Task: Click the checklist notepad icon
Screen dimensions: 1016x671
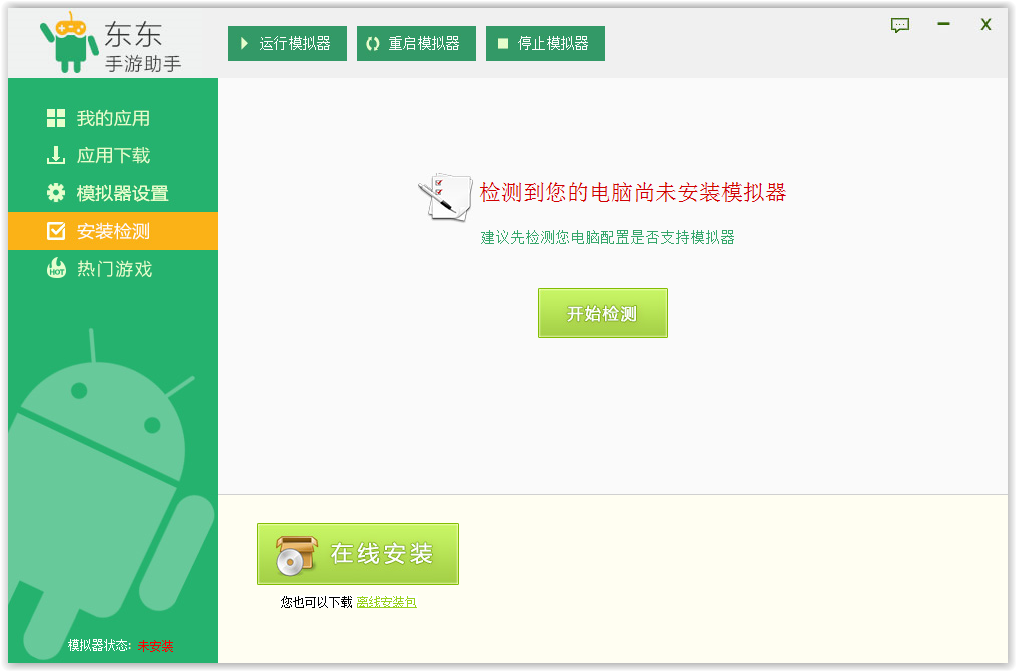Action: pyautogui.click(x=445, y=196)
